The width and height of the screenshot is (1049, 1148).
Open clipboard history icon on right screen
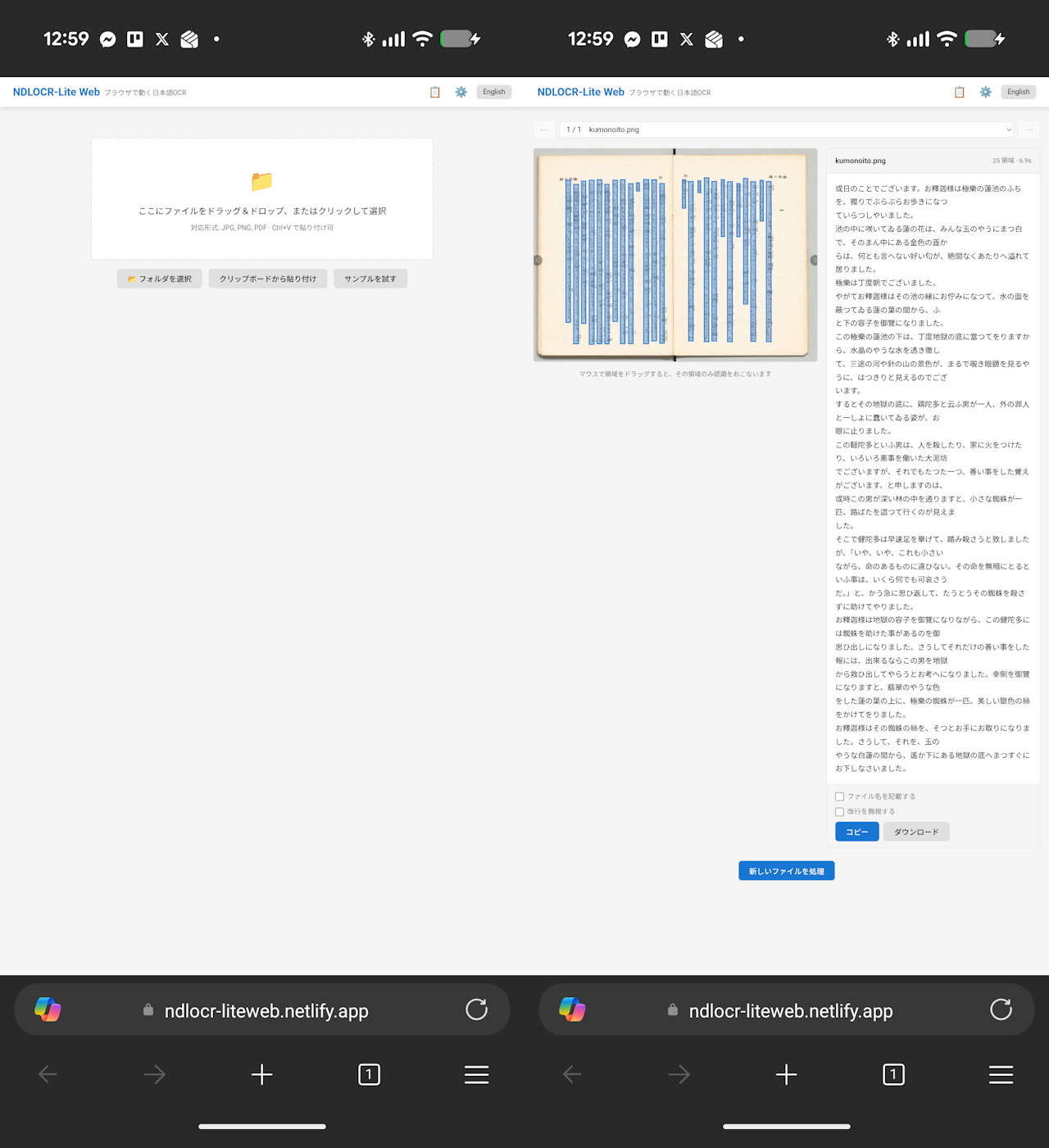pyautogui.click(x=960, y=93)
